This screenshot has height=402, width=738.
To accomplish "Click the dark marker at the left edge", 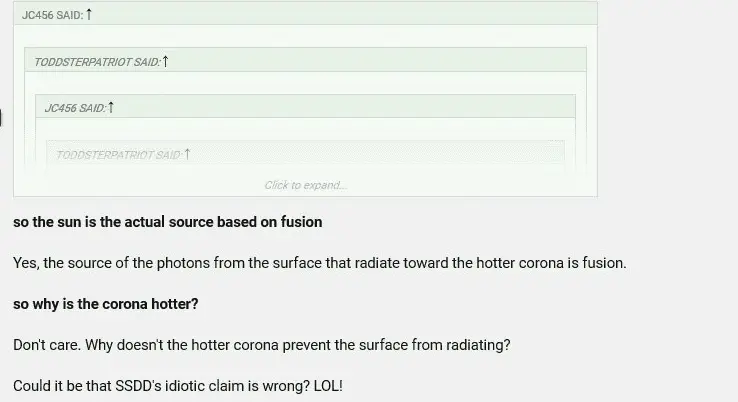I will 1,120.
